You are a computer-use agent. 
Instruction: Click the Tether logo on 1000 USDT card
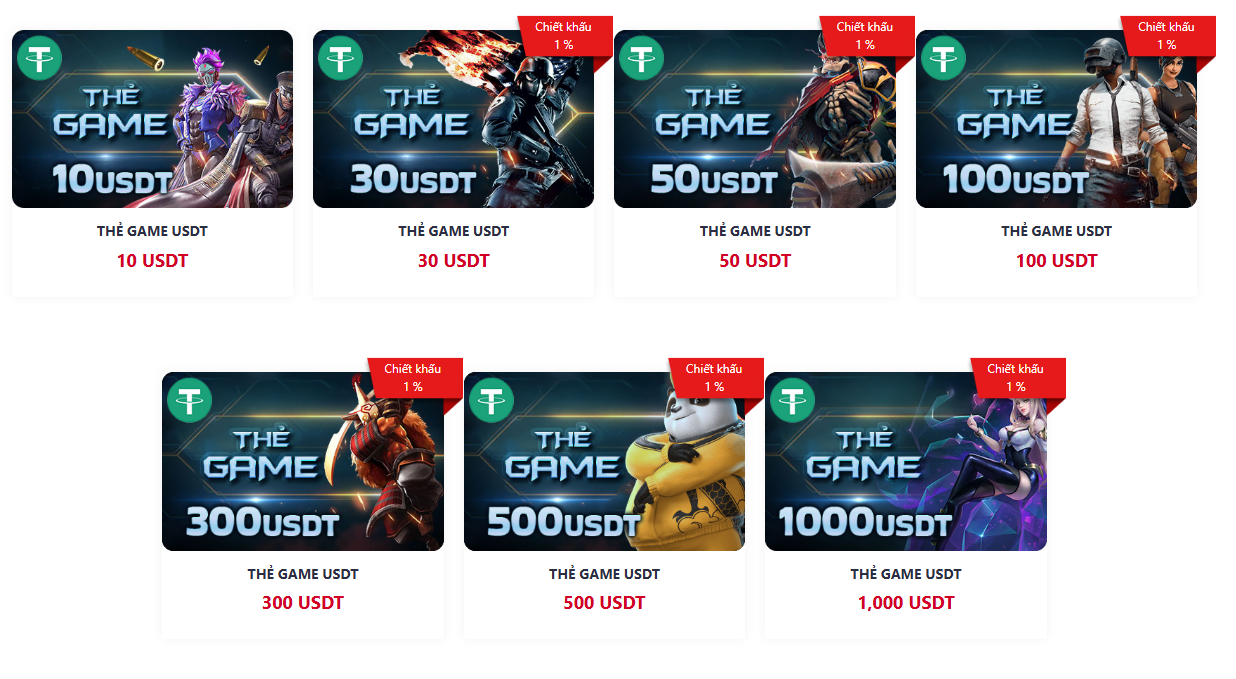click(792, 400)
